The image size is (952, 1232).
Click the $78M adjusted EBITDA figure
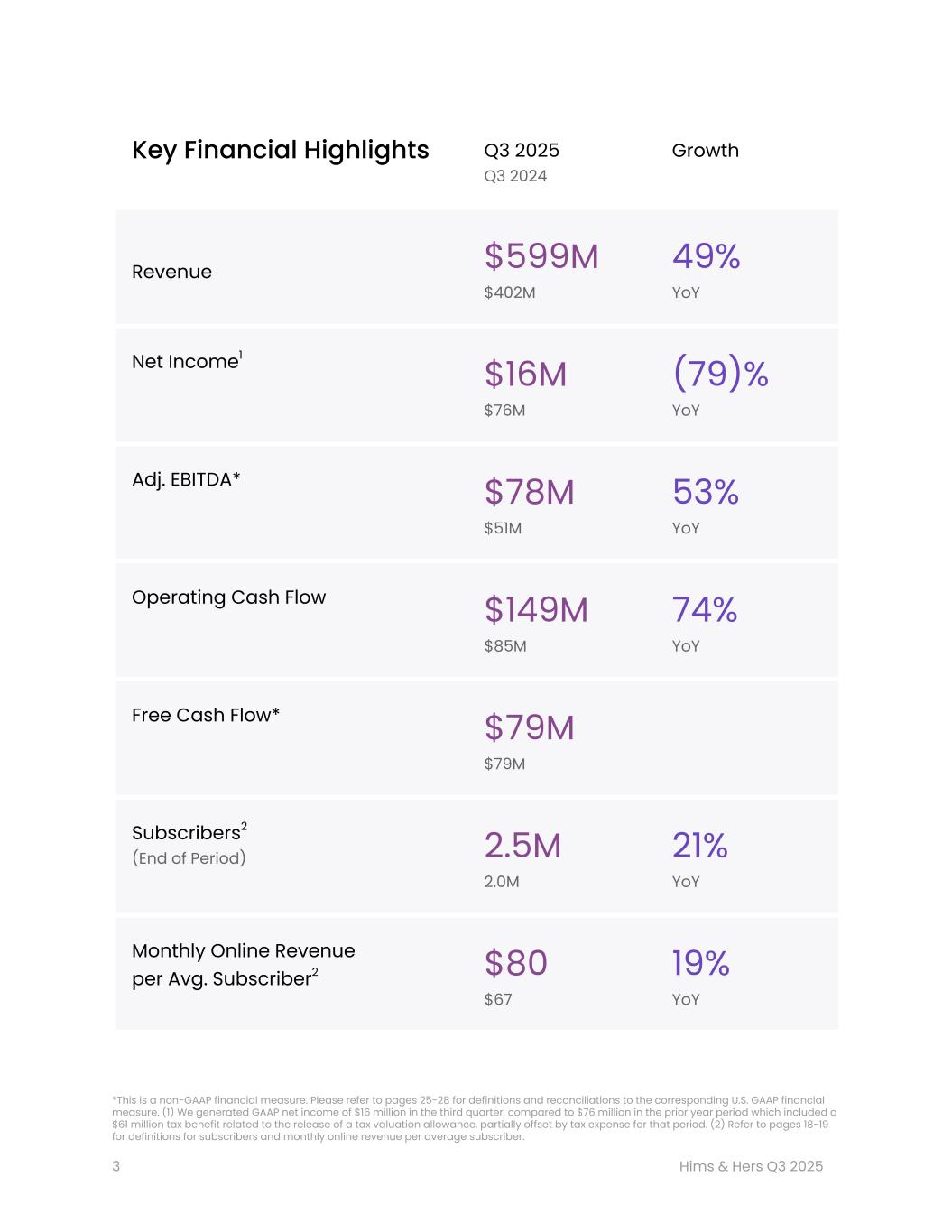(x=529, y=493)
